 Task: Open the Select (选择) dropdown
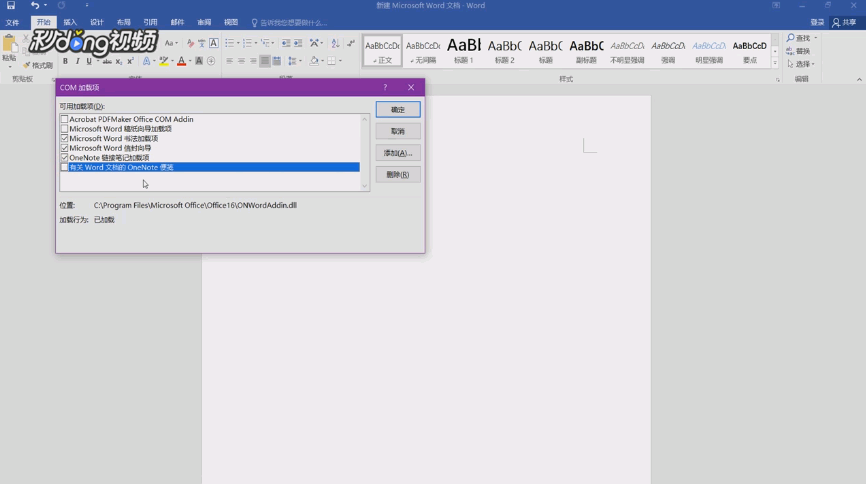[801, 64]
